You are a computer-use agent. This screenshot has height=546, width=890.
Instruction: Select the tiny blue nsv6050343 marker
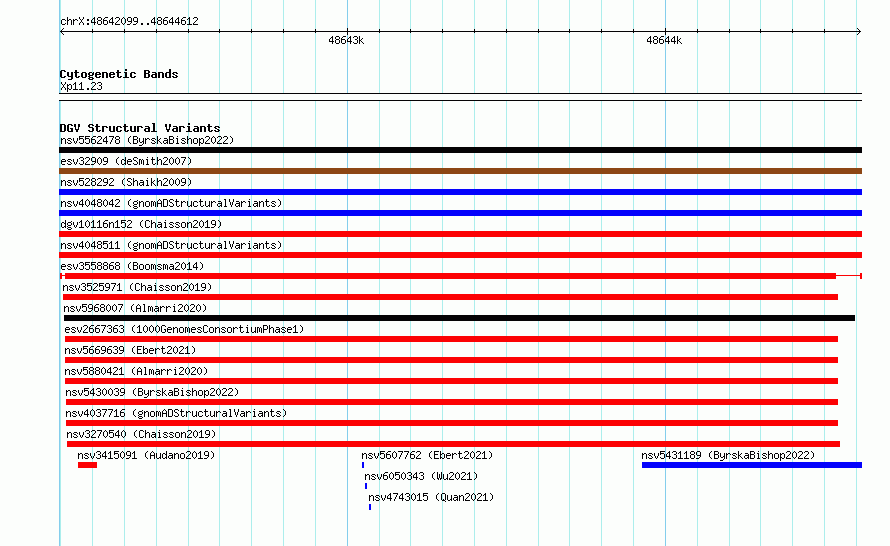366,486
